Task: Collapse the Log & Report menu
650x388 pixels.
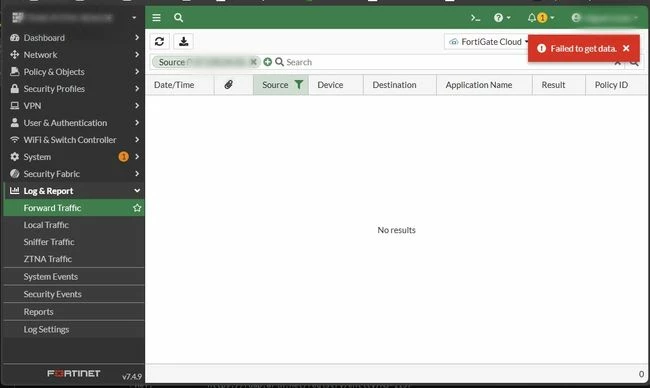Action: (x=74, y=191)
